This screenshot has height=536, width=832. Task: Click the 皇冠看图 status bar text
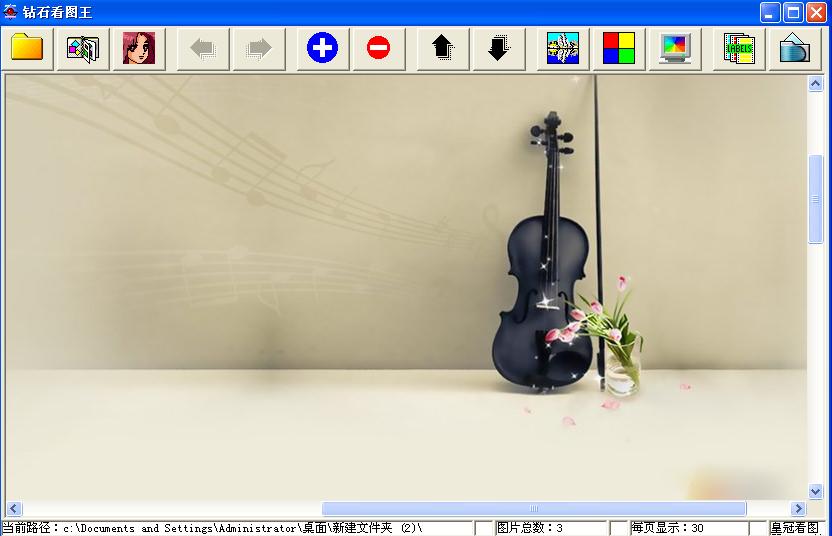coord(794,528)
